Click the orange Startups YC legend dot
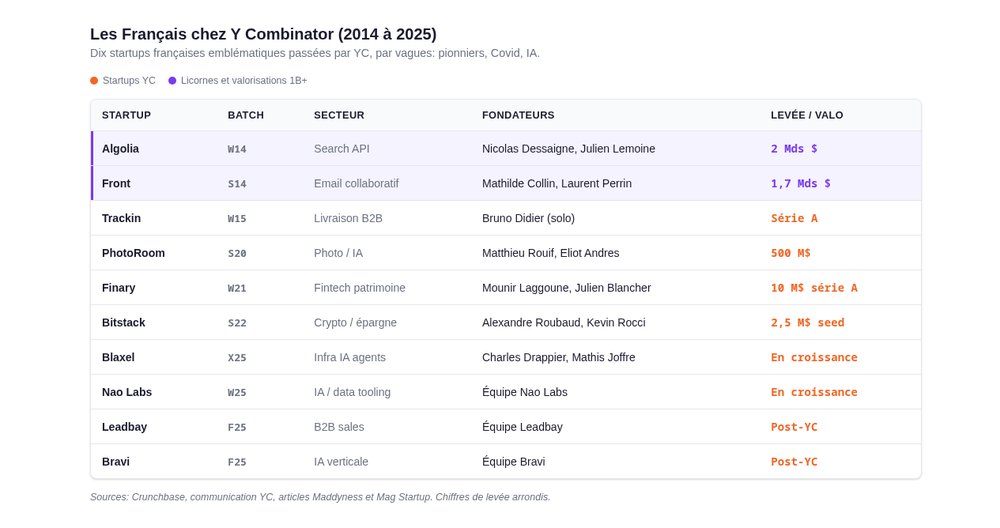The width and height of the screenshot is (1000, 528). click(94, 80)
